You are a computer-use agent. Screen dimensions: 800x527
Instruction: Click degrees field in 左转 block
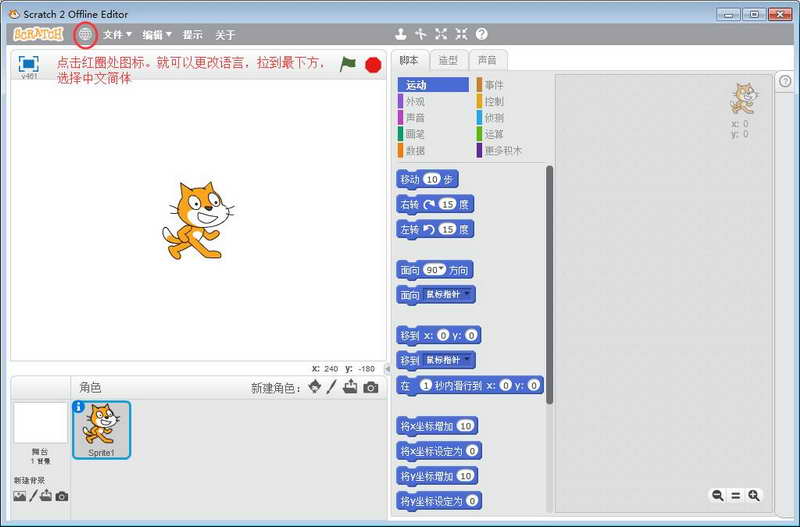pos(447,229)
